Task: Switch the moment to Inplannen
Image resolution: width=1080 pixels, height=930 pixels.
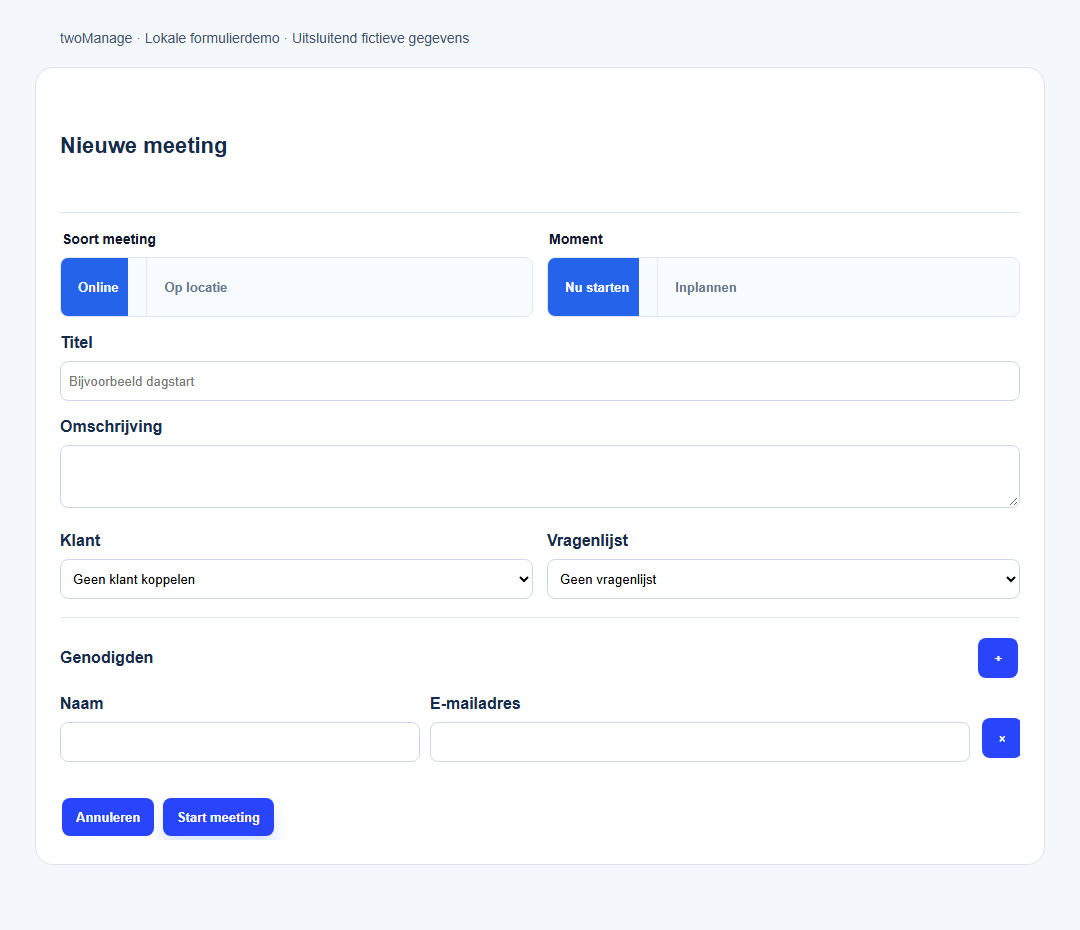Action: click(x=705, y=287)
